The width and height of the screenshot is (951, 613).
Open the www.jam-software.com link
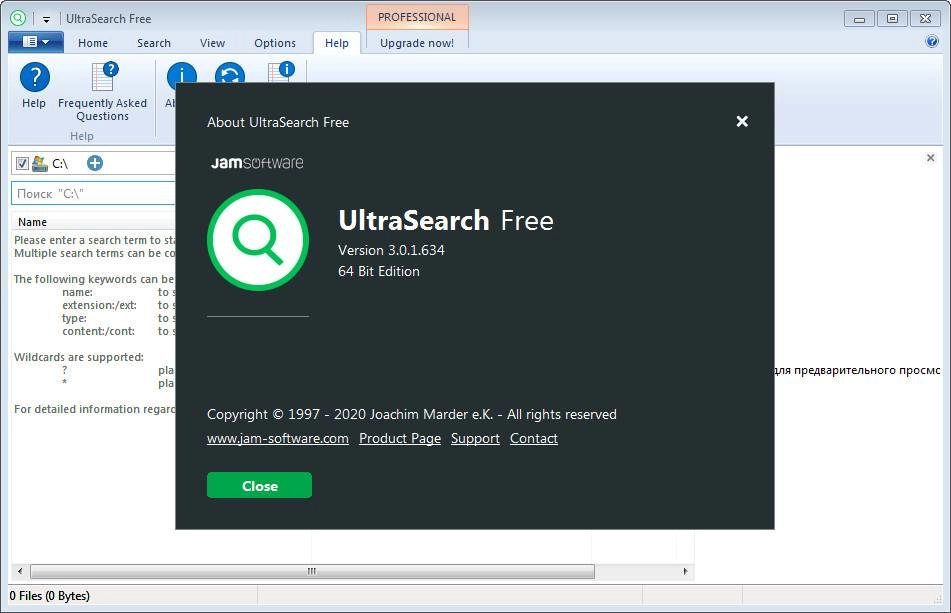coord(278,438)
